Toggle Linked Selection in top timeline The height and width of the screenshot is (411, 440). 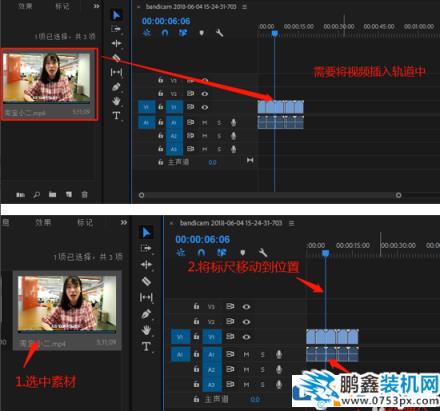pyautogui.click(x=183, y=33)
